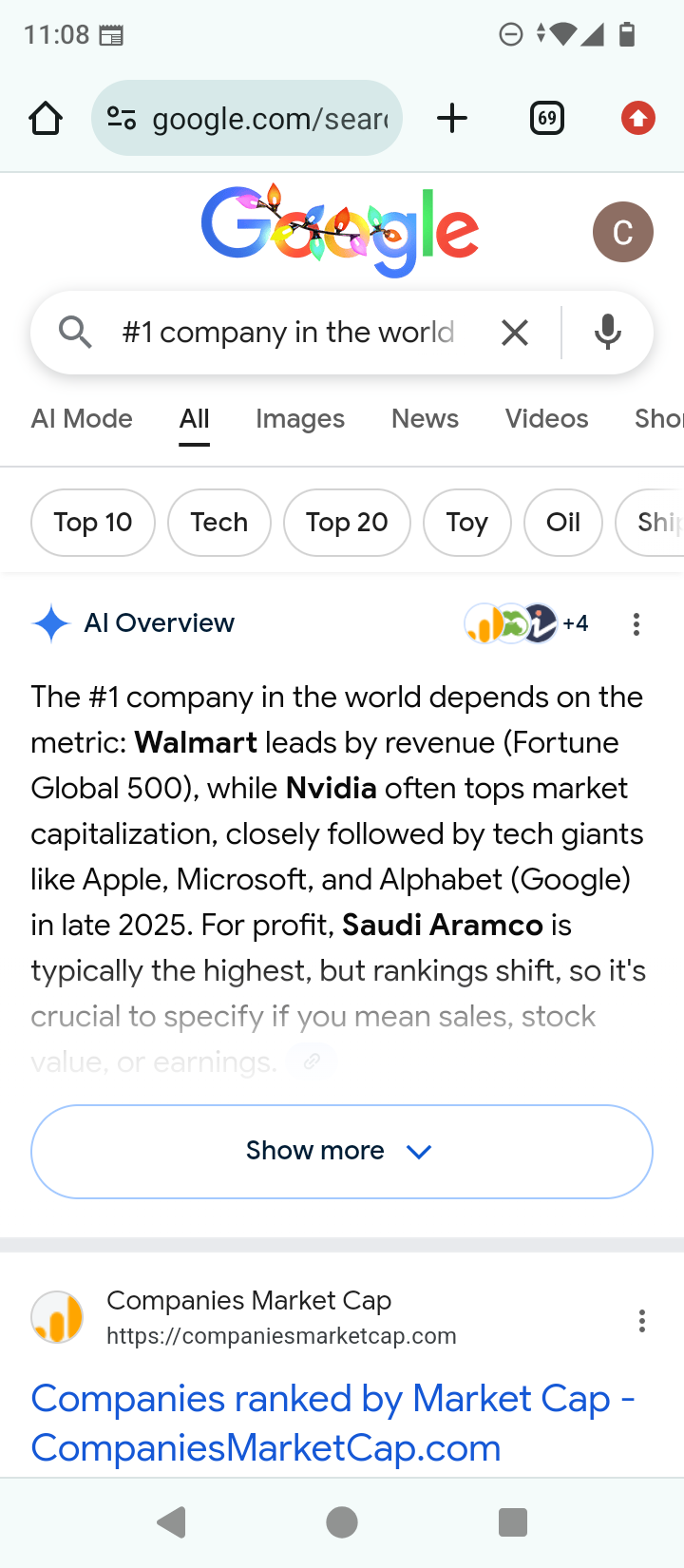The image size is (684, 1568).
Task: Tap the AI Overview source link chip
Action: (x=312, y=1061)
